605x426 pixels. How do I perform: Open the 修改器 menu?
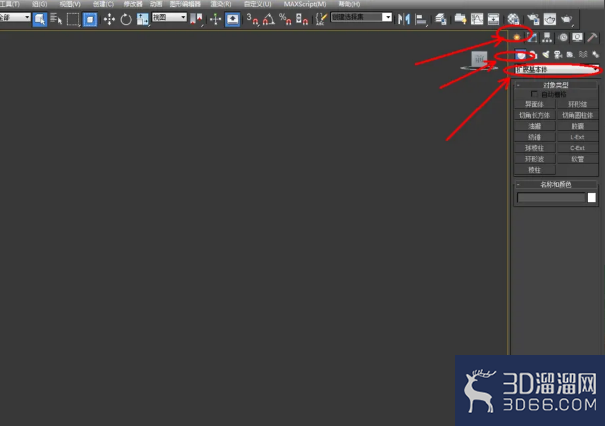click(133, 4)
